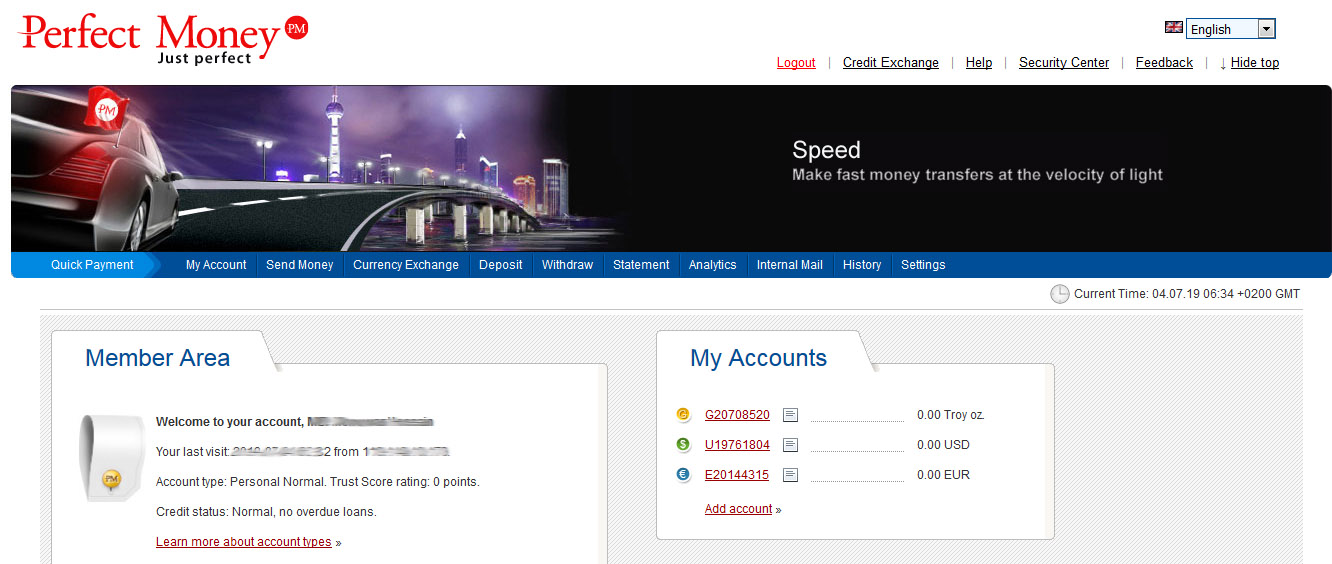Collapse the banner with Hide top

pos(1254,63)
